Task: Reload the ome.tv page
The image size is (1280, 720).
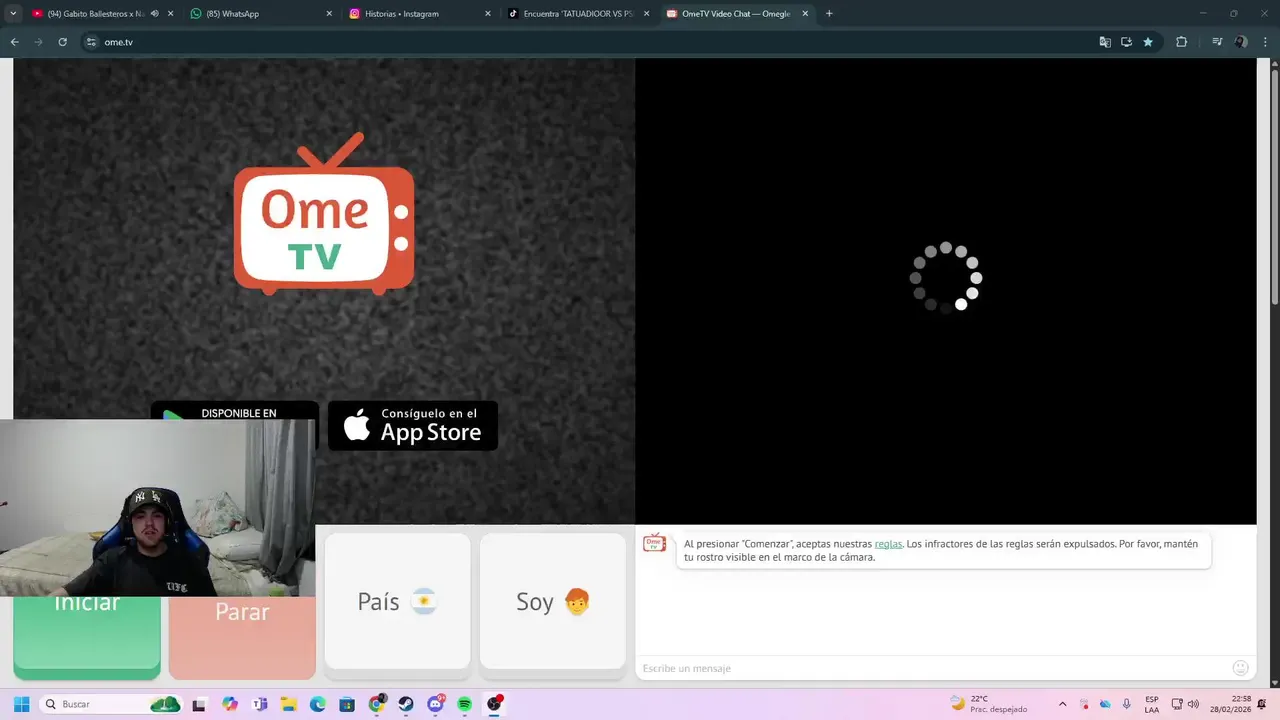Action: 62,42
